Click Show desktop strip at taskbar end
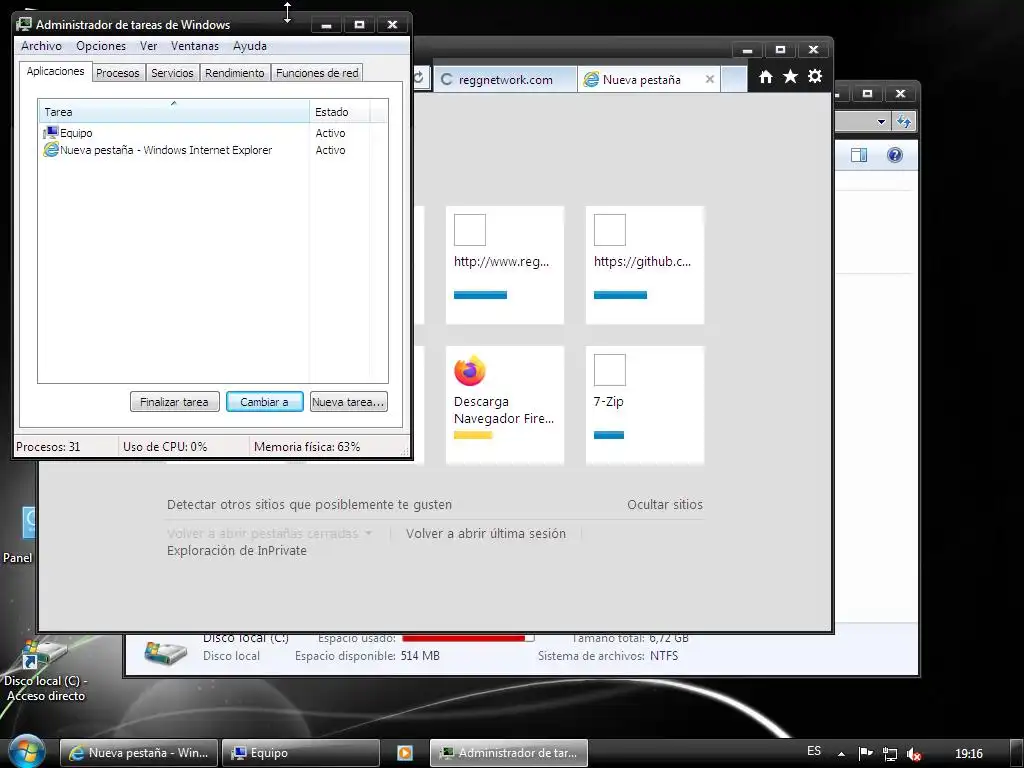Screen dimensions: 1024x768 point(1017,753)
